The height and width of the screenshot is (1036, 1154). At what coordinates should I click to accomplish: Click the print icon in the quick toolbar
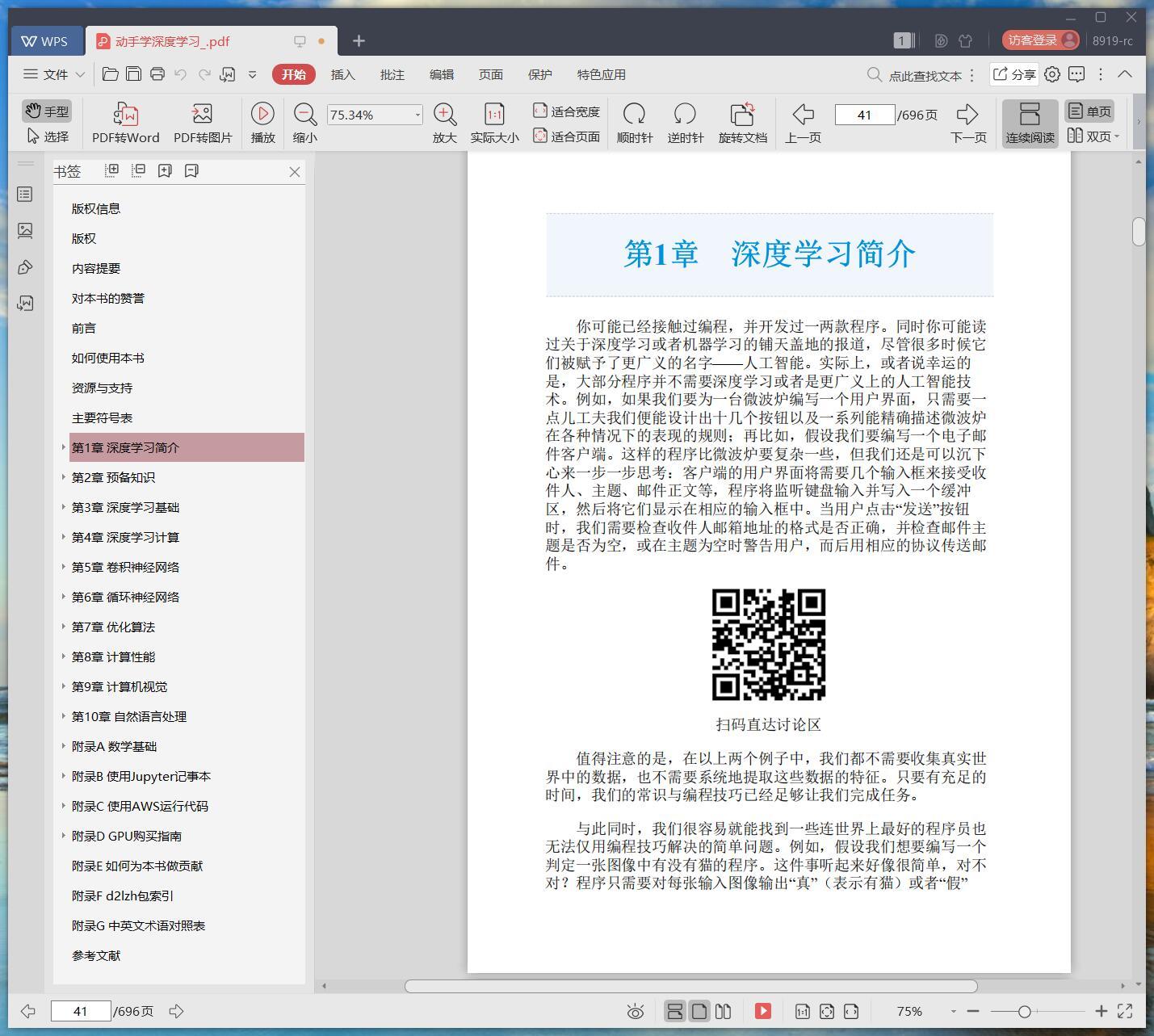(x=157, y=74)
